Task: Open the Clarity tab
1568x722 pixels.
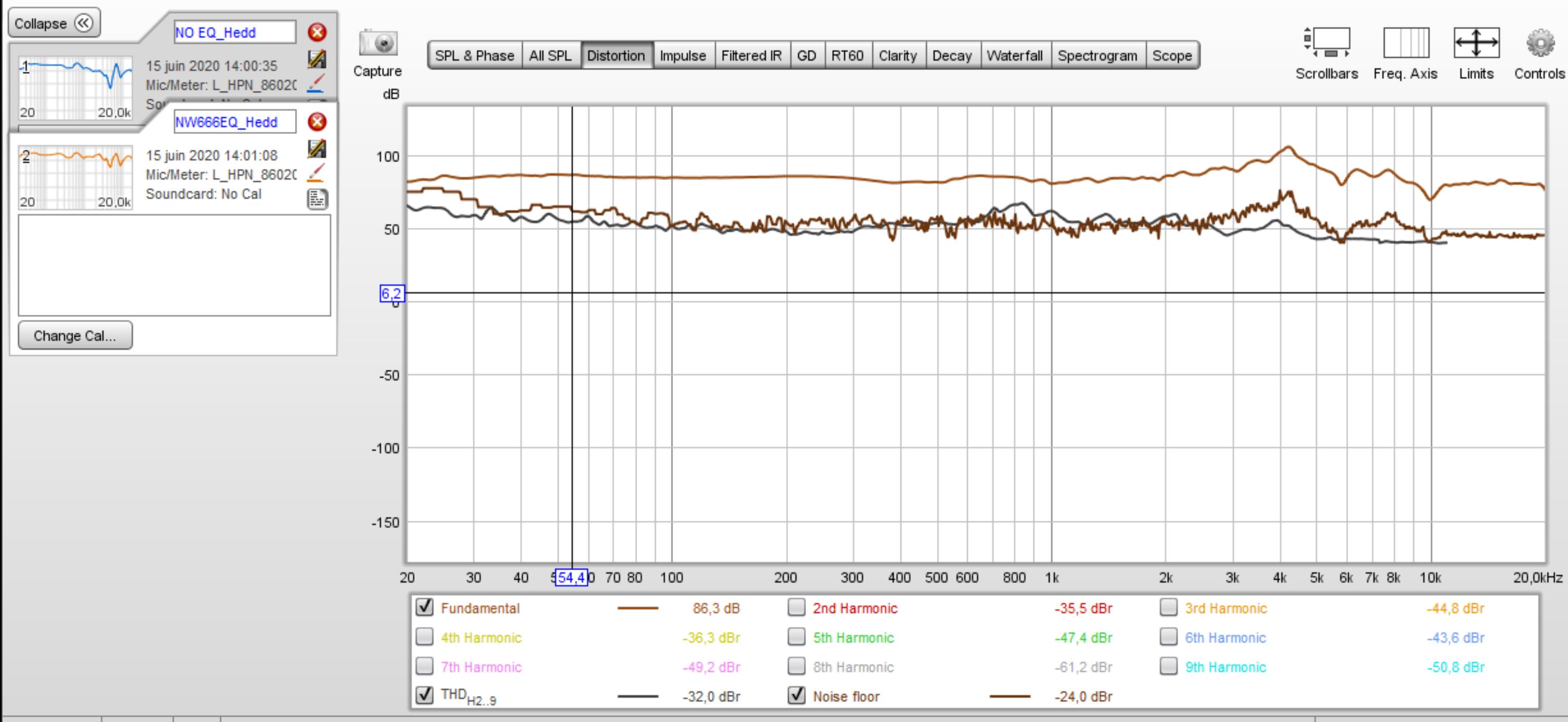Action: 898,55
